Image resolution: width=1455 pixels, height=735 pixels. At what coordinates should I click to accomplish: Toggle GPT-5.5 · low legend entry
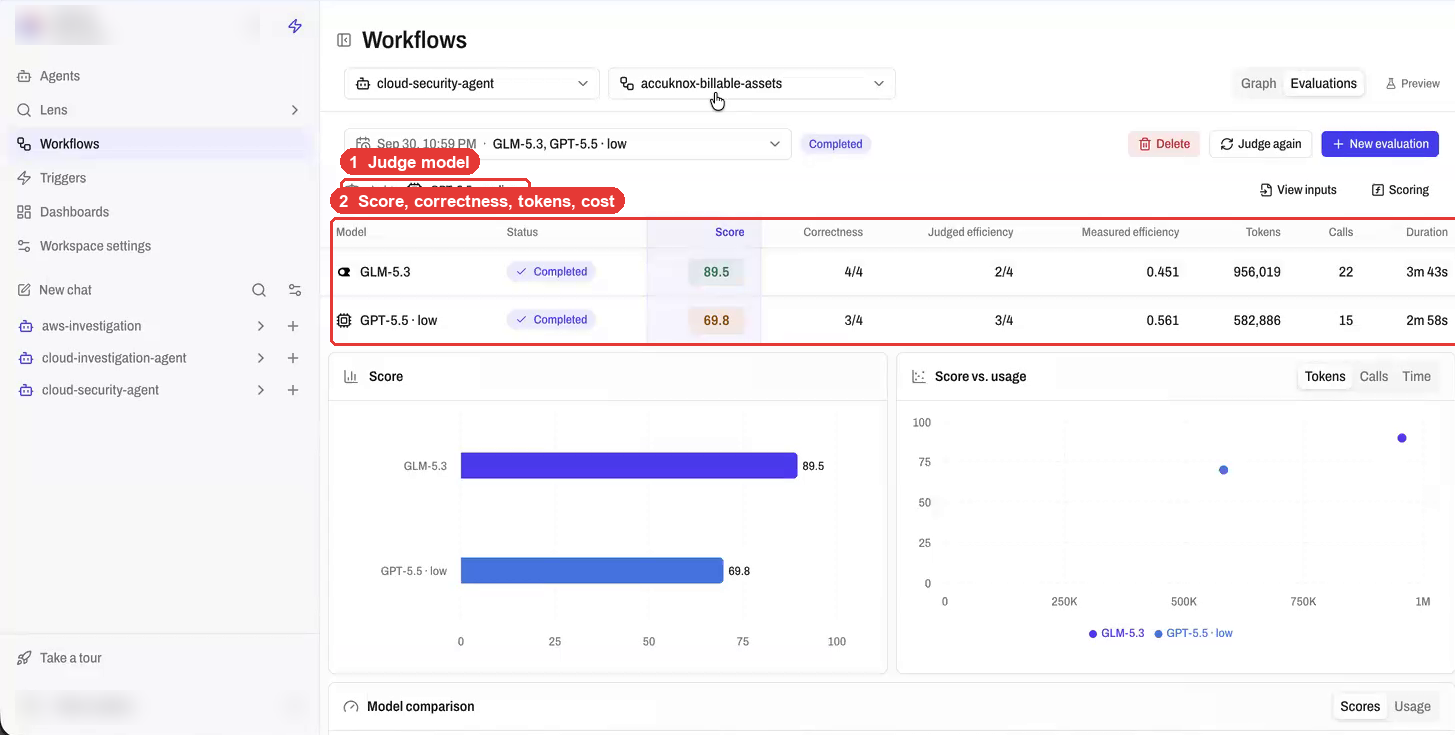1193,633
